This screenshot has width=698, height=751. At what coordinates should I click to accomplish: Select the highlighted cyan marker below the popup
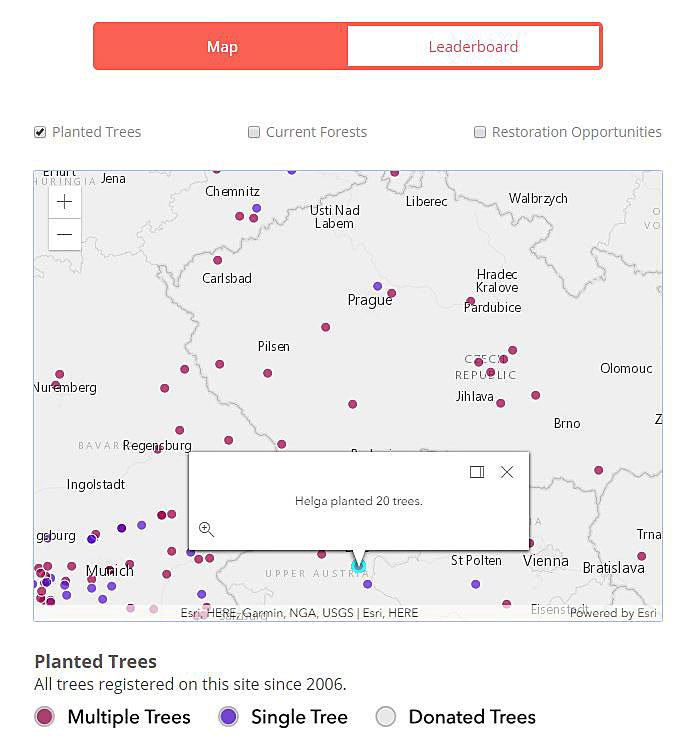(358, 567)
